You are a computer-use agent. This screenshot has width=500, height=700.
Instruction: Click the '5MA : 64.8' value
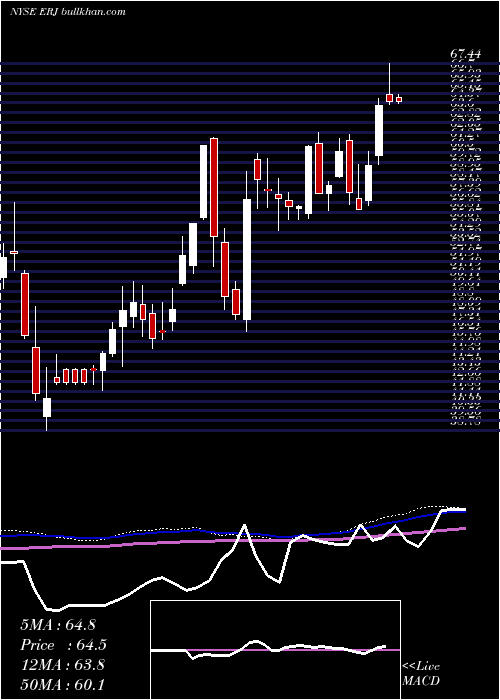[58, 625]
